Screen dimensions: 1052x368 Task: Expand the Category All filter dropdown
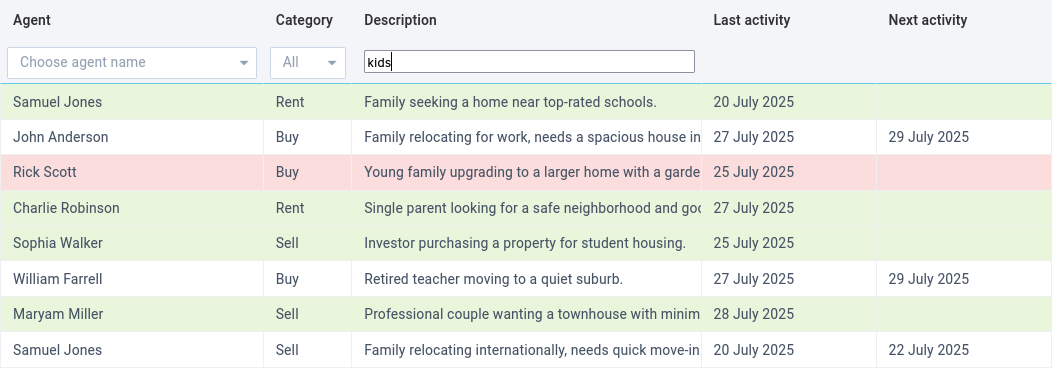[x=308, y=62]
